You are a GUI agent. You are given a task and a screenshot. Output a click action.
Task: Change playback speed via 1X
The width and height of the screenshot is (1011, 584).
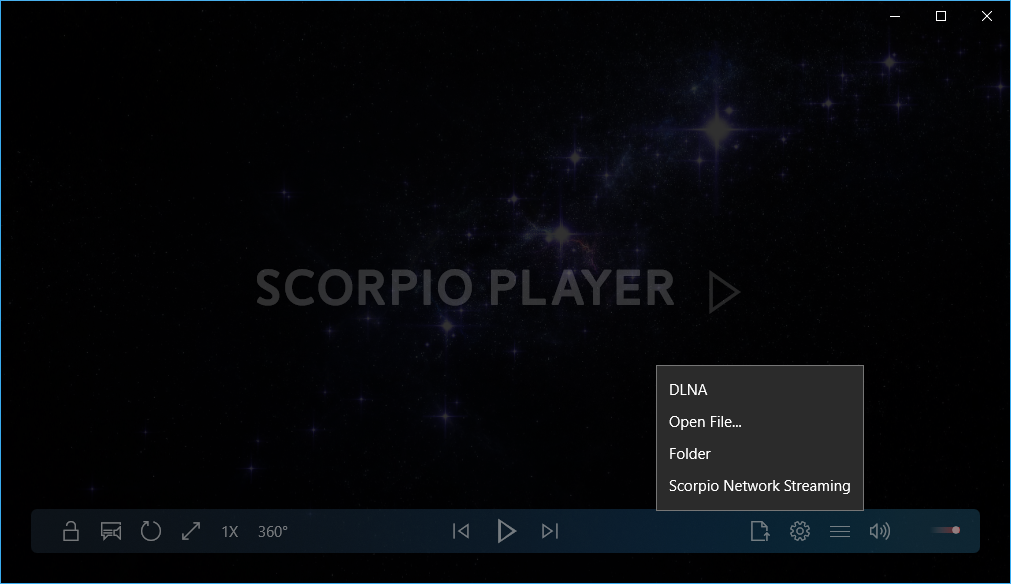click(x=230, y=532)
